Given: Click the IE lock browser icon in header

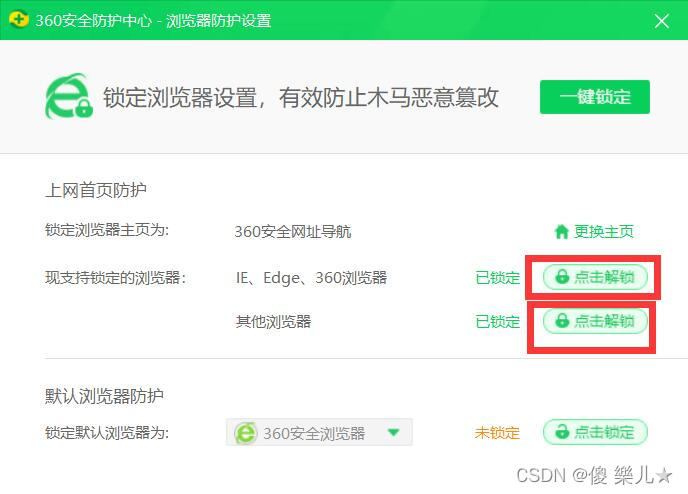Looking at the screenshot, I should point(69,96).
